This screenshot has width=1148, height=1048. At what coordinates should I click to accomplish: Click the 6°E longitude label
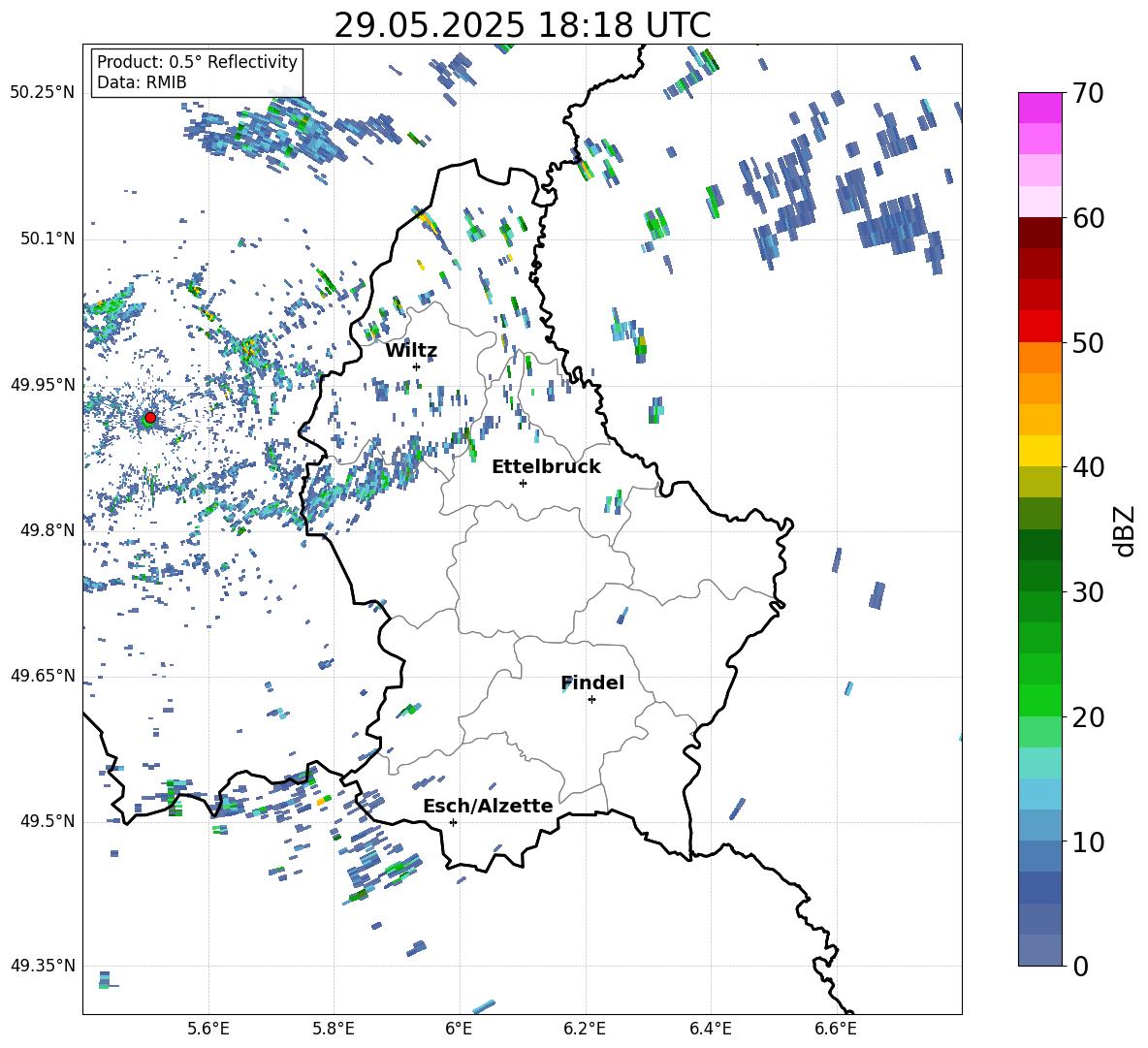tap(459, 1029)
